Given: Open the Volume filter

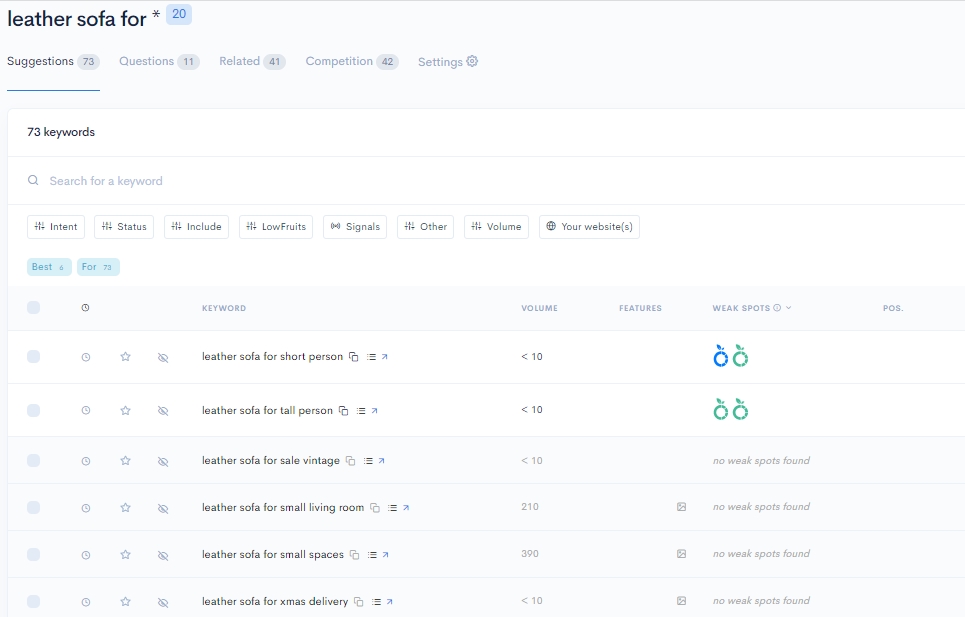Looking at the screenshot, I should (497, 226).
